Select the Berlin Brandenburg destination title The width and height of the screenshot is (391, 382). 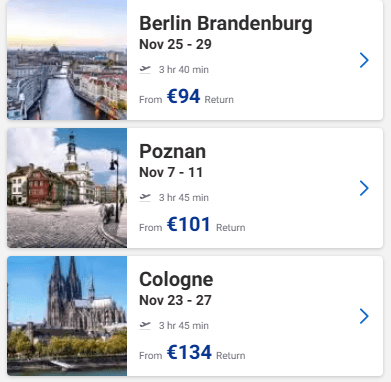click(226, 24)
